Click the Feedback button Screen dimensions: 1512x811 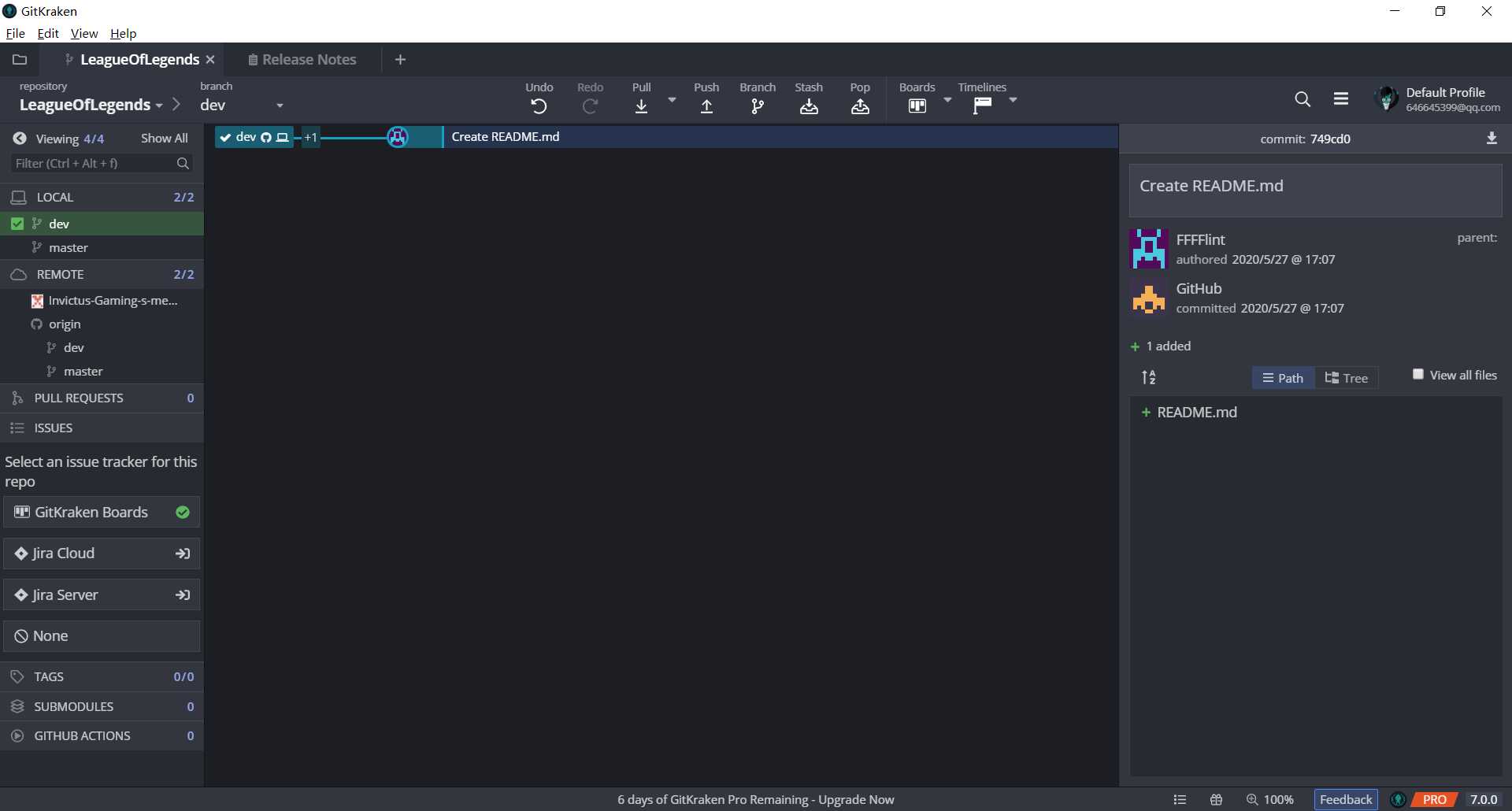pyautogui.click(x=1346, y=800)
